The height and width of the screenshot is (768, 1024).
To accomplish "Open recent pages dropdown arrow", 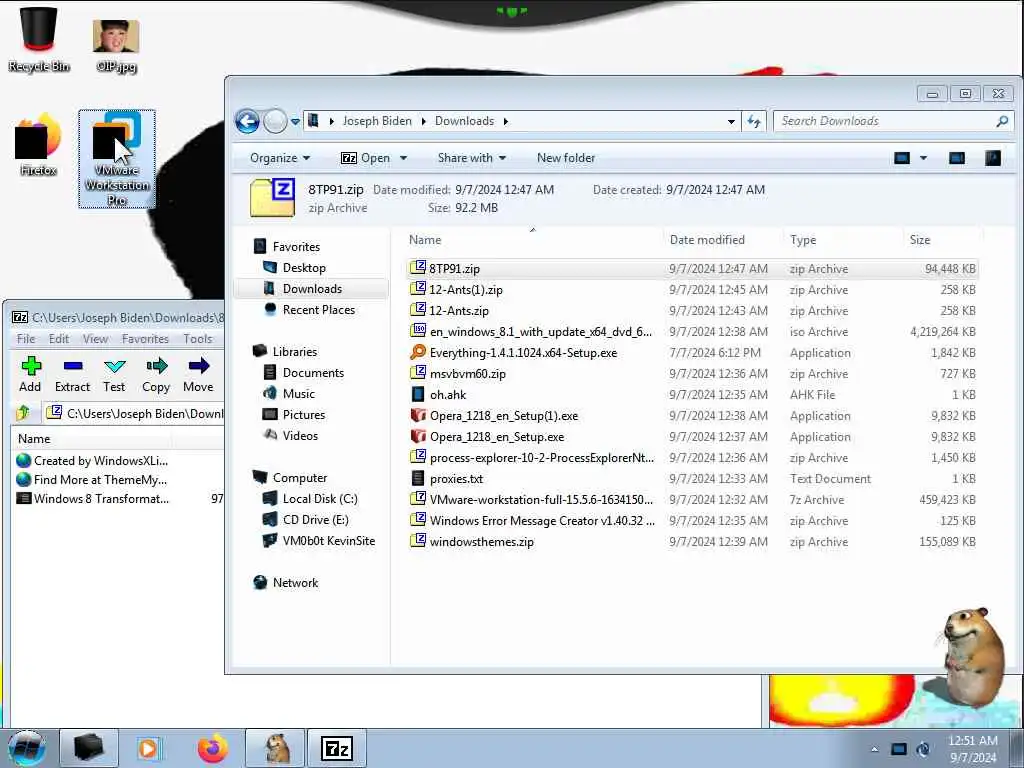I will pyautogui.click(x=295, y=121).
